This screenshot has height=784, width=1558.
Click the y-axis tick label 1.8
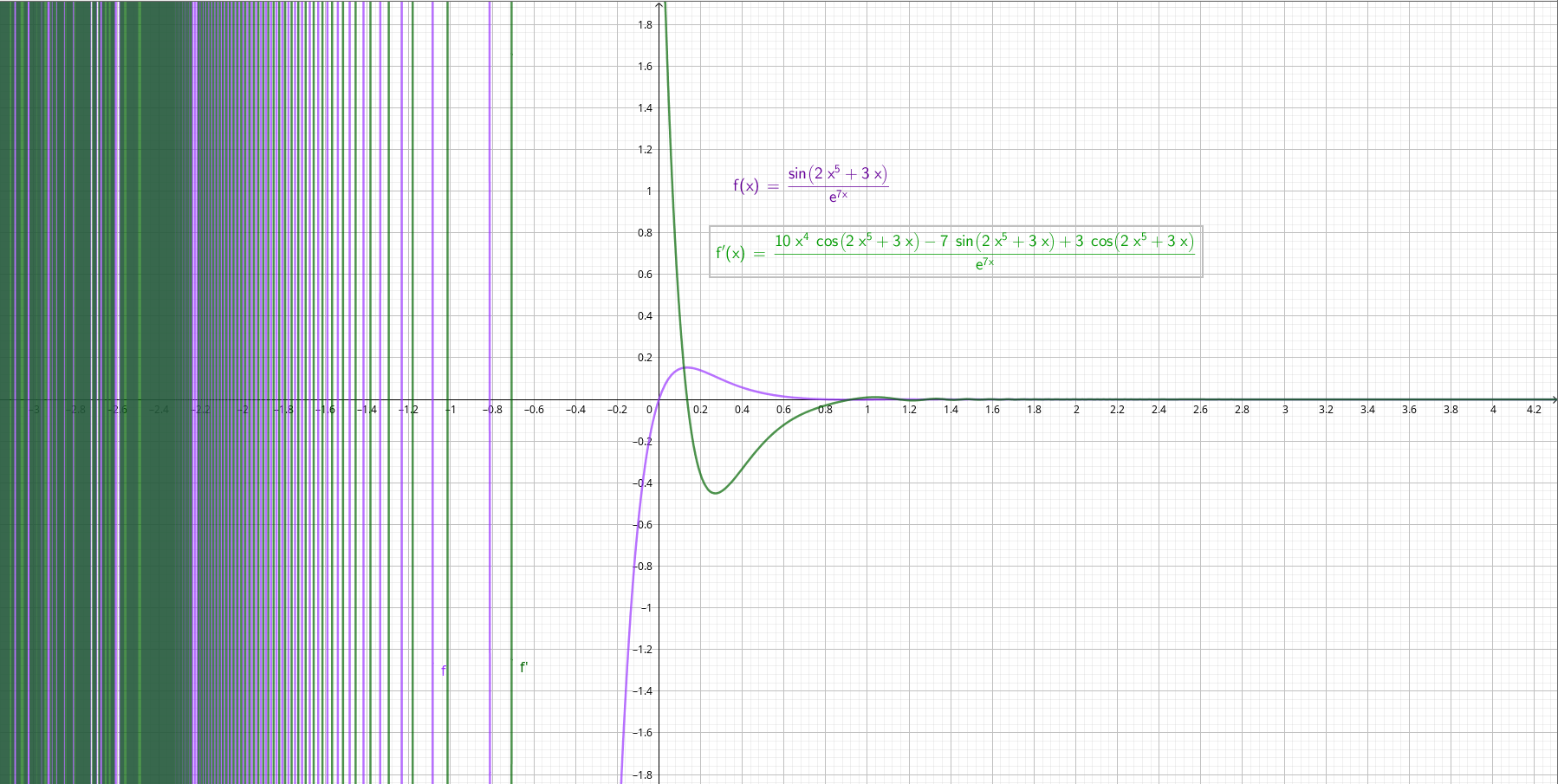[x=645, y=25]
